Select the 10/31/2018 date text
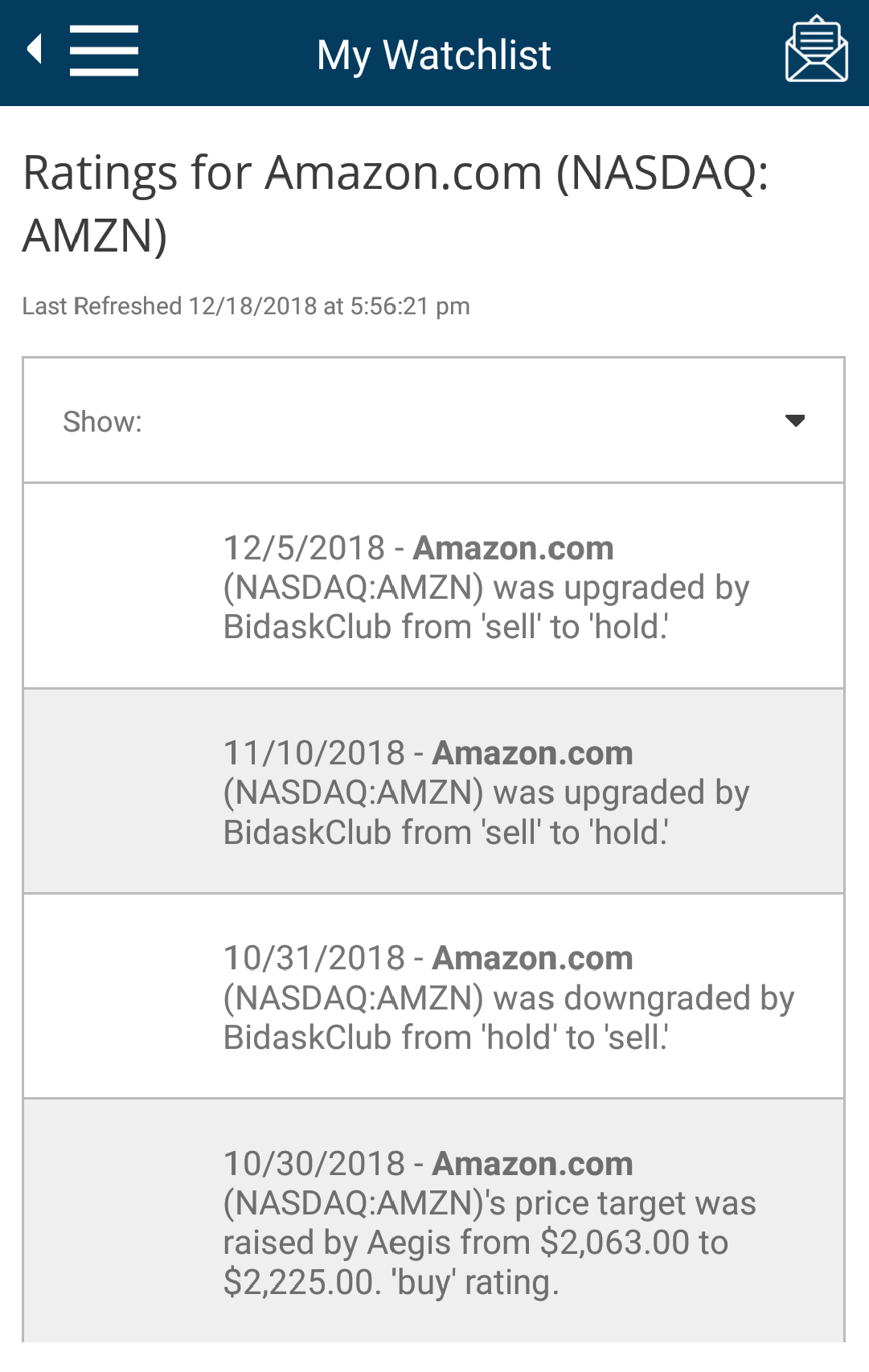This screenshot has width=869, height=1372. (x=314, y=958)
